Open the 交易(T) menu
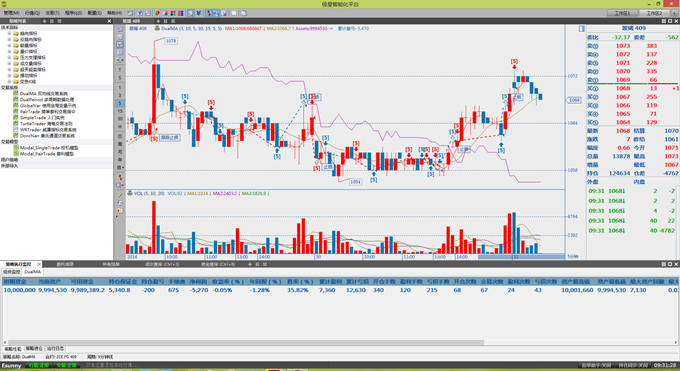The height and width of the screenshot is (371, 680). coord(52,13)
